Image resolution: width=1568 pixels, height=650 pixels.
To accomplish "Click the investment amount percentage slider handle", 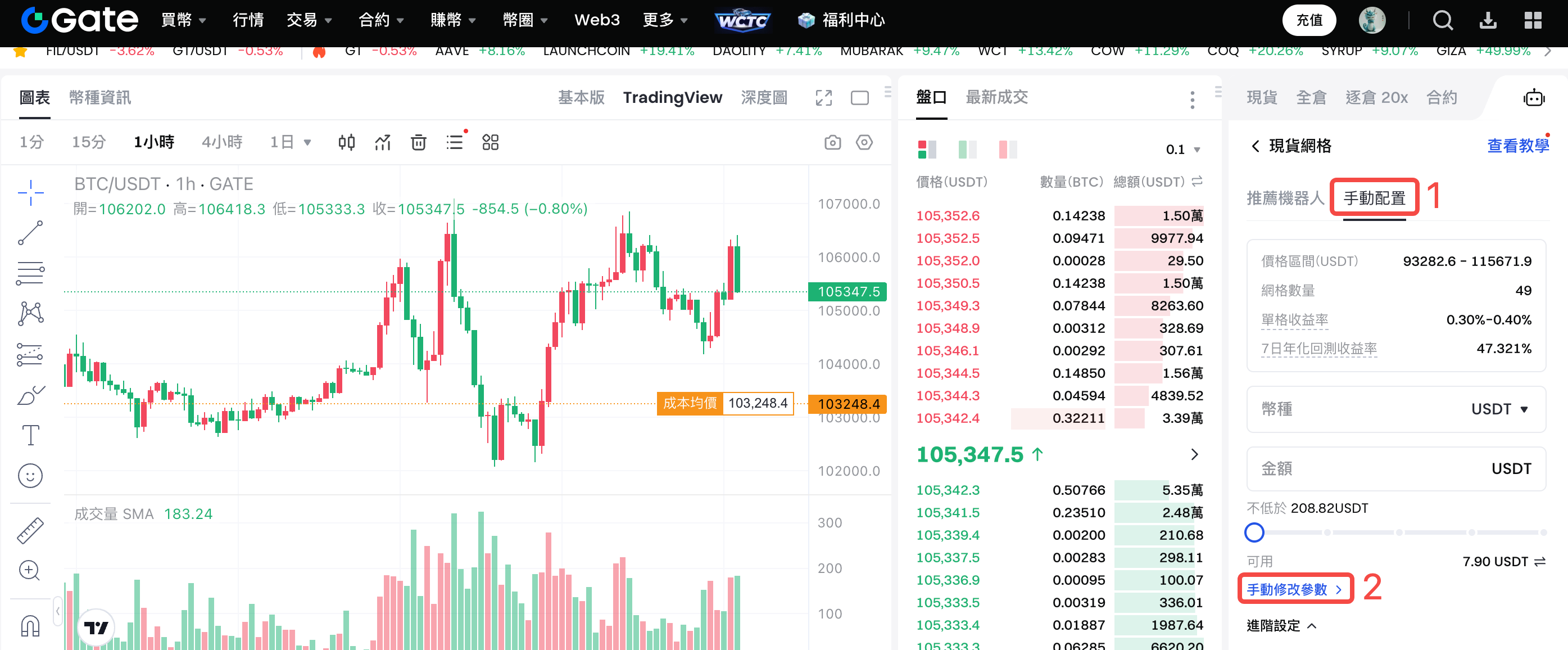I will point(1254,532).
